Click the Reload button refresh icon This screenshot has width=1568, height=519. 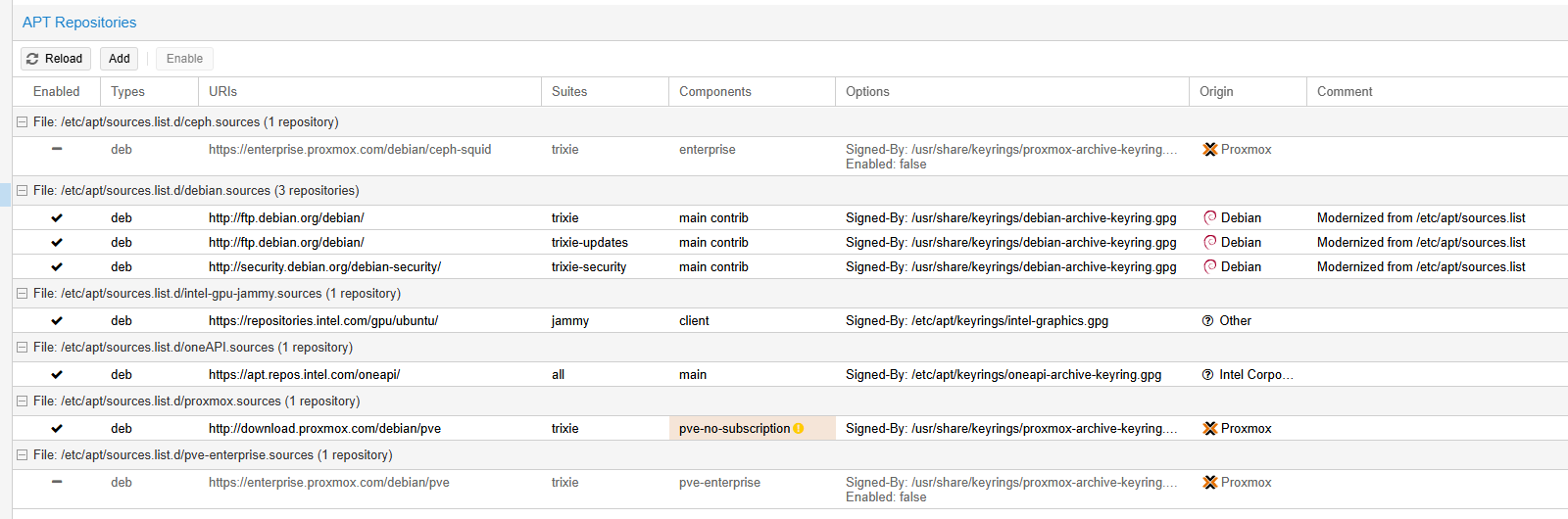click(x=32, y=59)
